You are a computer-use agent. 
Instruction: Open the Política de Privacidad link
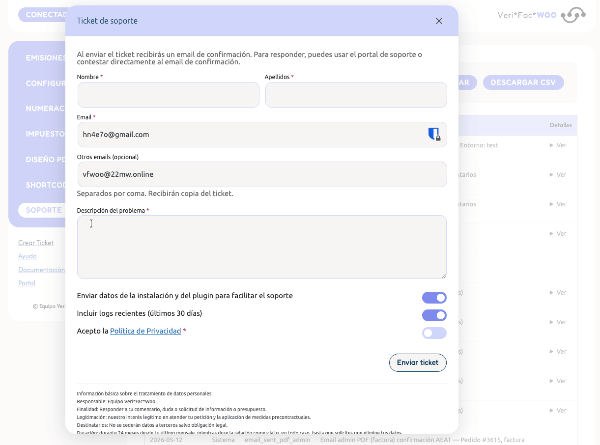(x=145, y=331)
